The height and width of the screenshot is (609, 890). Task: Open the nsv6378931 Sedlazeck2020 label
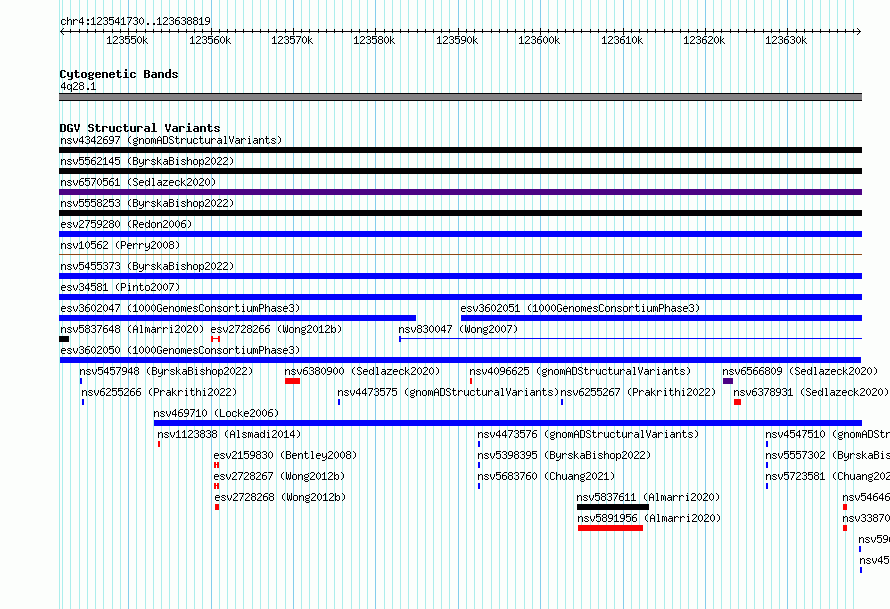click(811, 392)
